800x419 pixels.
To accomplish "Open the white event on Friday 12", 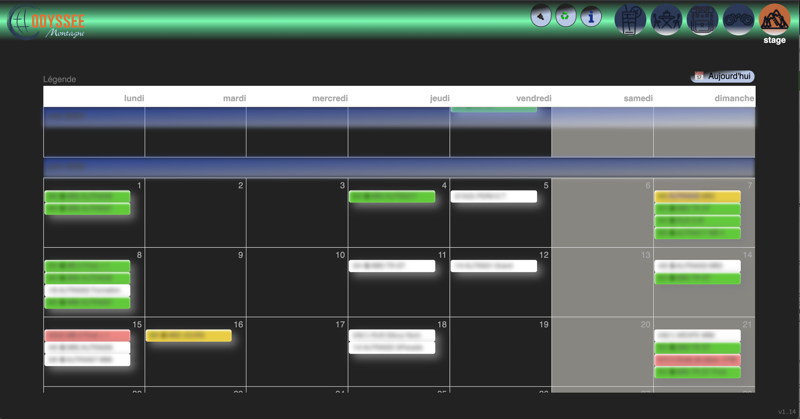I will (493, 266).
